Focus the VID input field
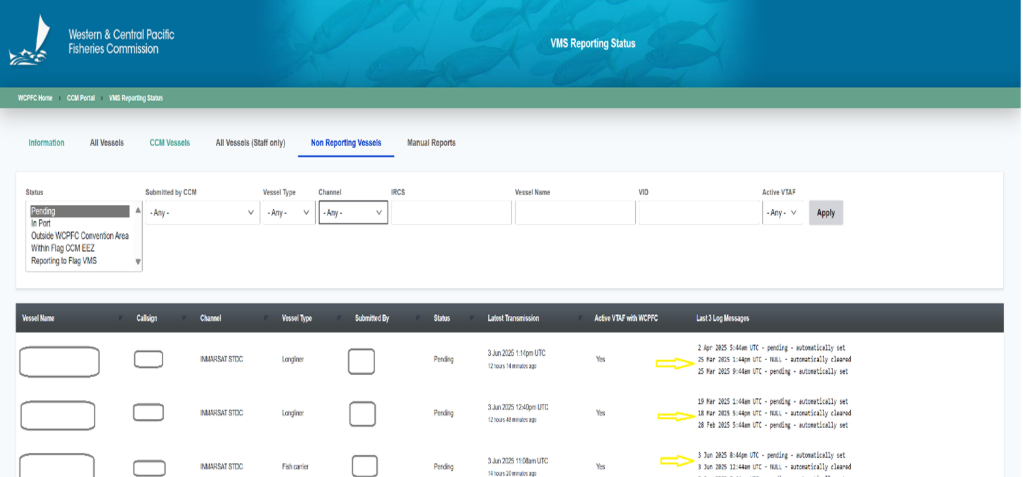The image size is (1023, 477). [x=699, y=213]
